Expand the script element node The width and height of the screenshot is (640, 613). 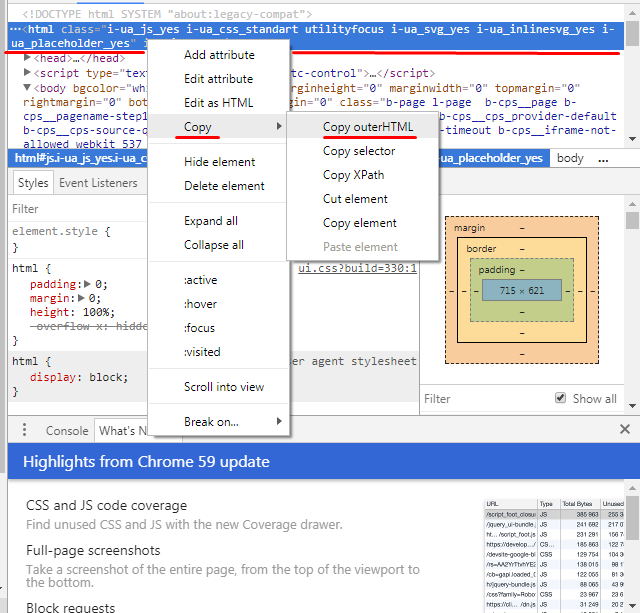coord(27,74)
